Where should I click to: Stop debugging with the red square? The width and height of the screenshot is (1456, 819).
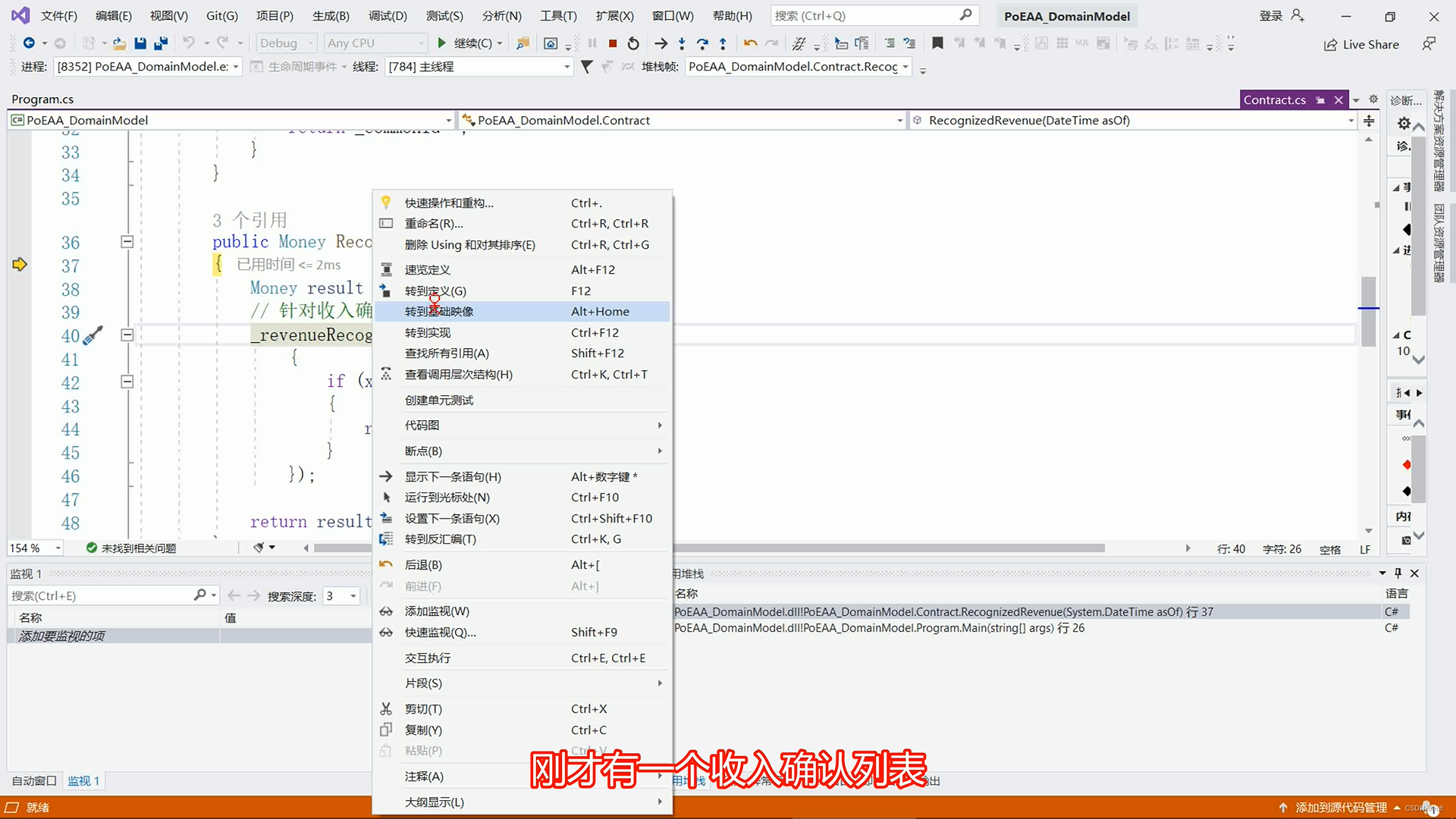tap(613, 44)
